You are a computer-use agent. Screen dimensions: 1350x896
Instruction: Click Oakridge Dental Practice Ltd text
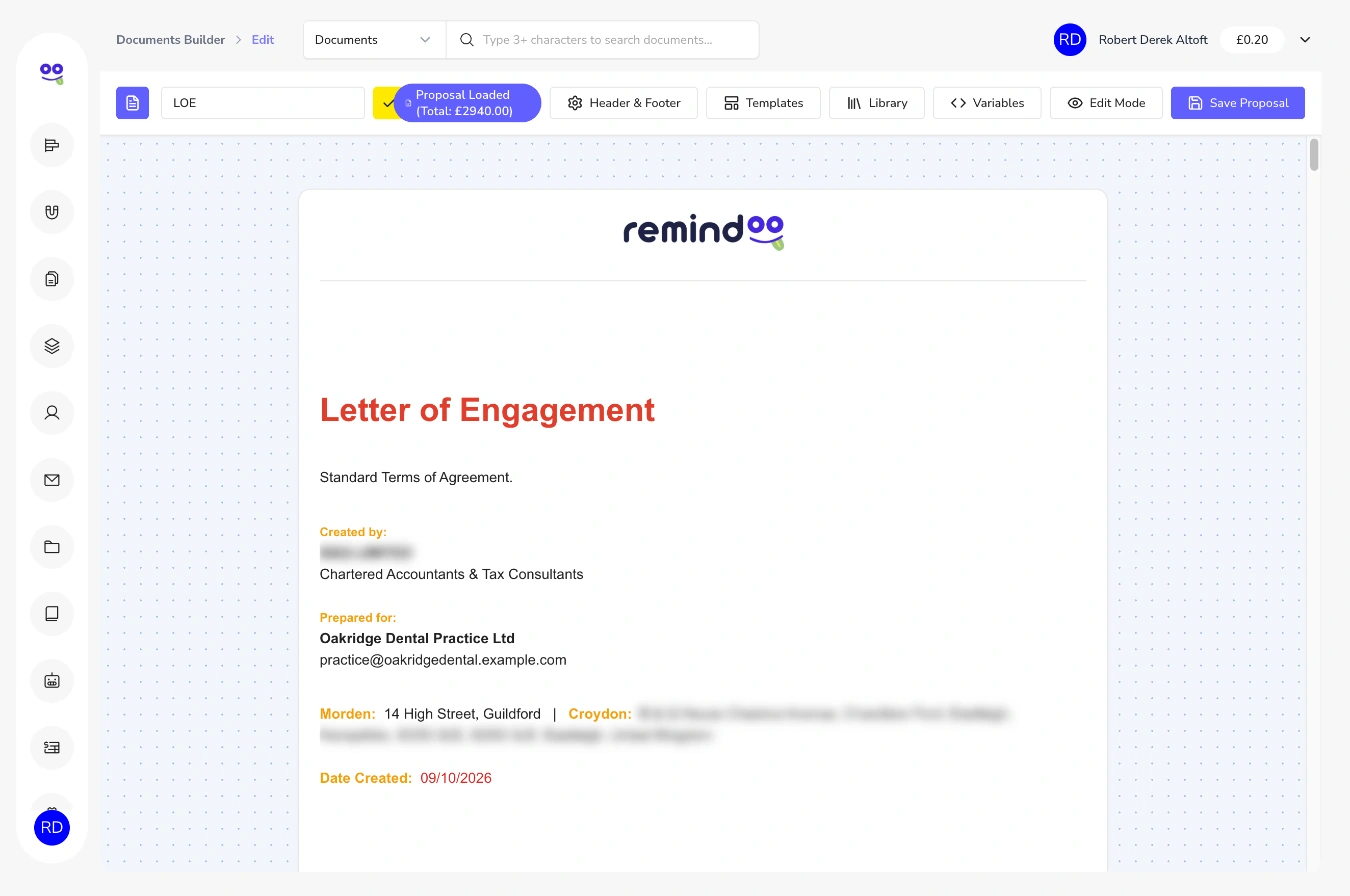tap(417, 638)
